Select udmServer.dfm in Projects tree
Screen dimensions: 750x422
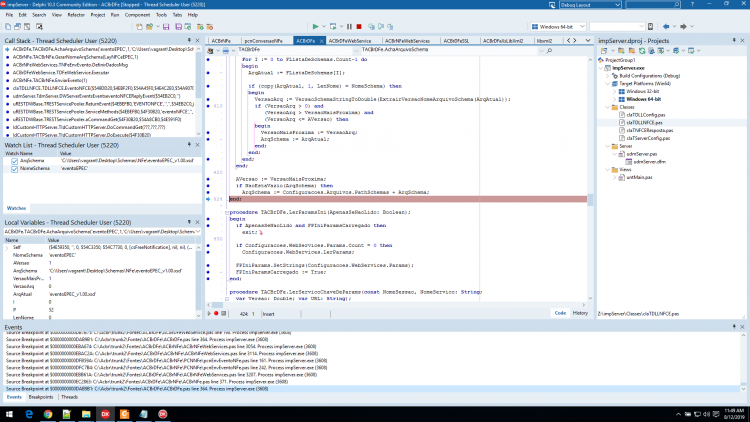pos(650,162)
